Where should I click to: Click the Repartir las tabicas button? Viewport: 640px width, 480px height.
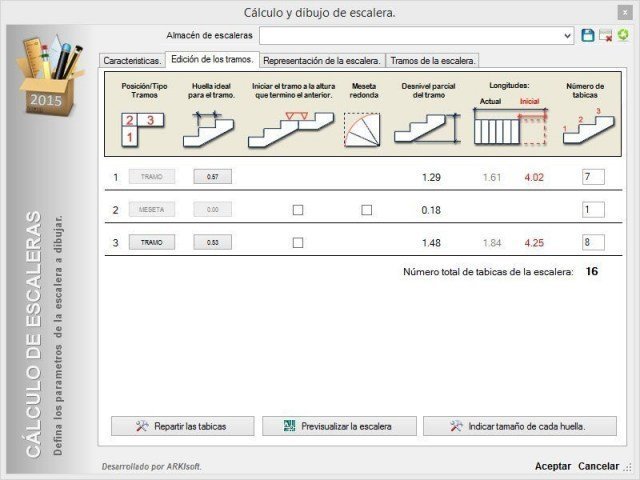click(x=182, y=426)
